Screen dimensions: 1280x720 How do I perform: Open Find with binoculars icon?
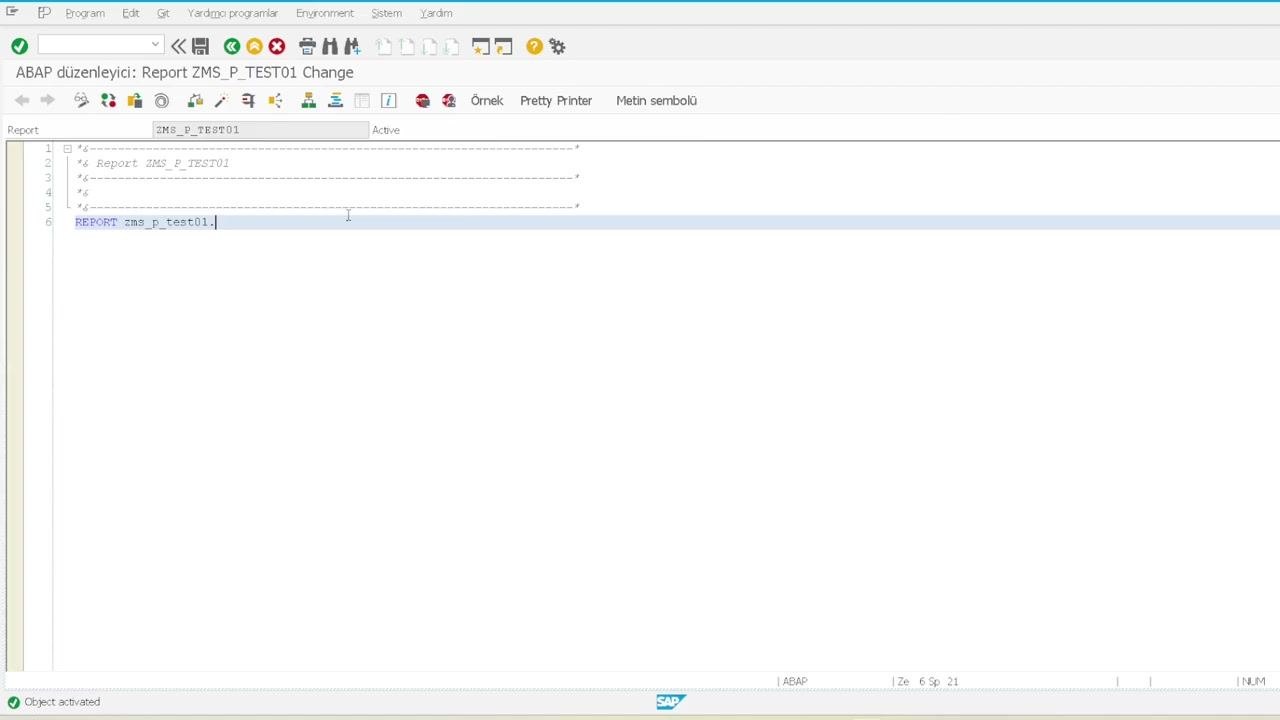coord(329,46)
